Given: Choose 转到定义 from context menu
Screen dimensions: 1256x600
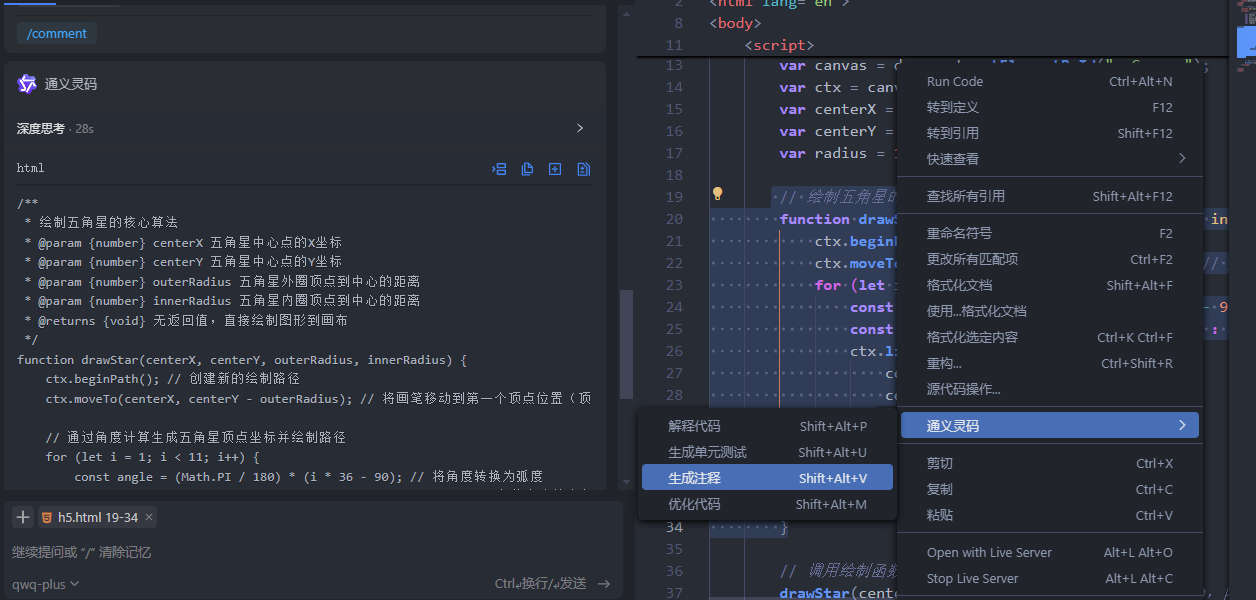Looking at the screenshot, I should coord(1049,107).
